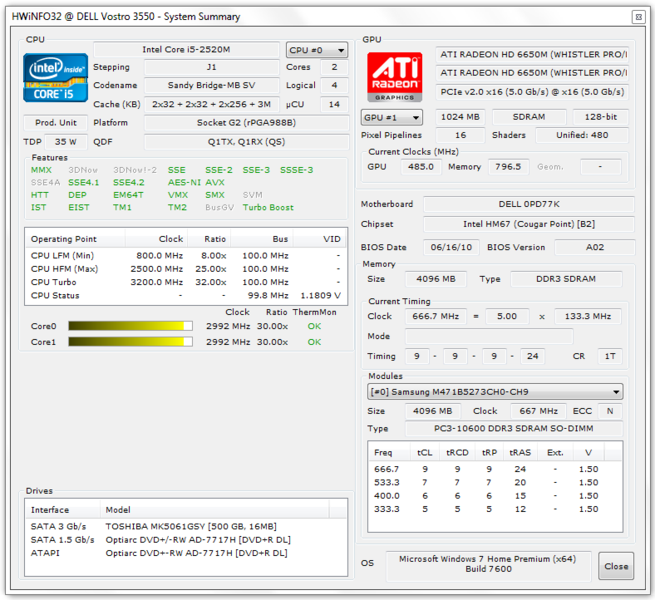The height and width of the screenshot is (600, 655).
Task: Click the AES-NI feature label
Action: [x=184, y=183]
